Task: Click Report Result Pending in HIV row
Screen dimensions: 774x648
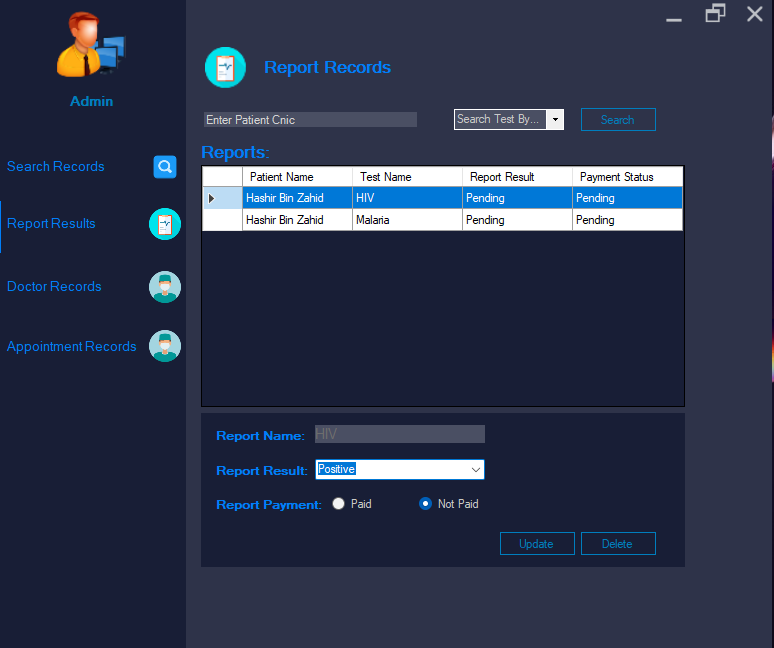Action: [517, 198]
